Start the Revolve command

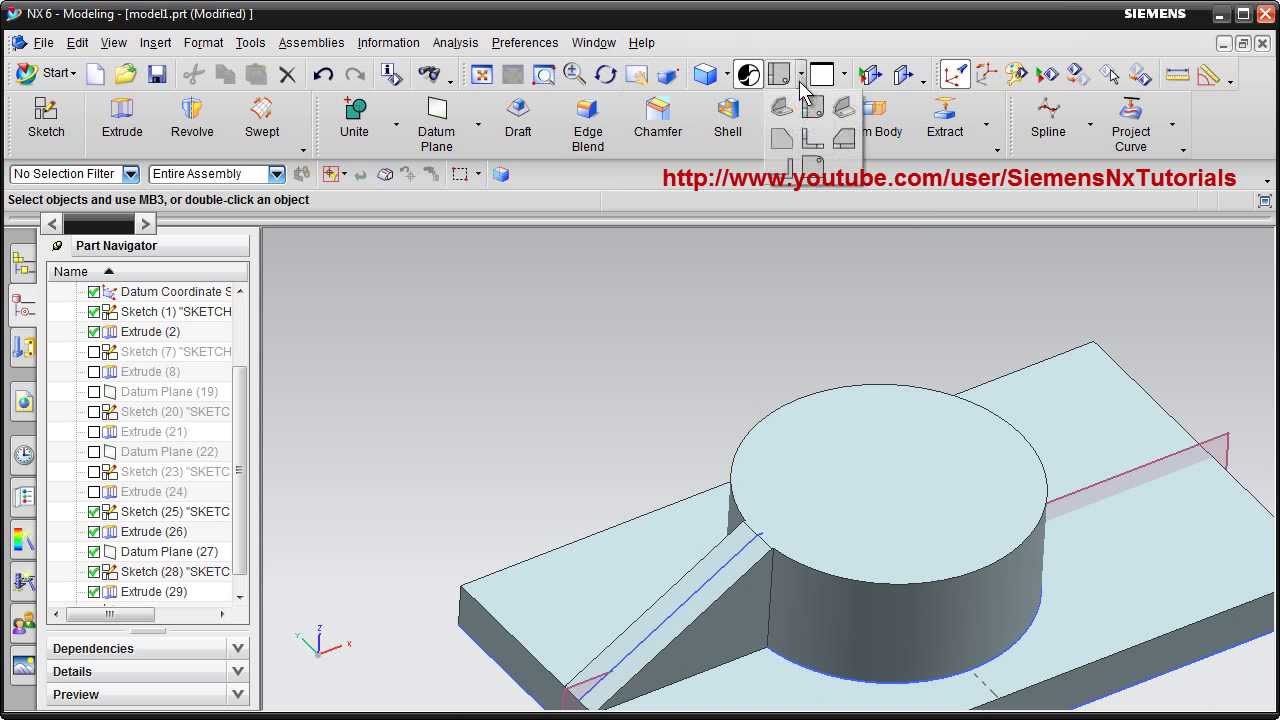tap(192, 119)
